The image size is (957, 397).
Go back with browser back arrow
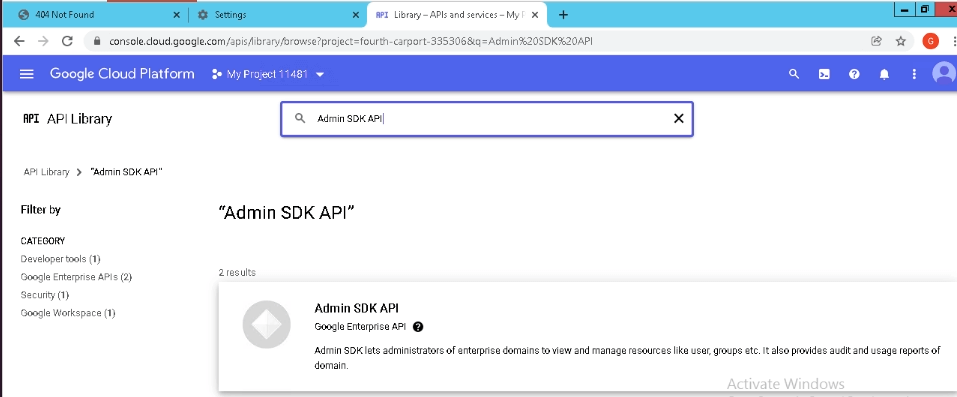pyautogui.click(x=19, y=41)
